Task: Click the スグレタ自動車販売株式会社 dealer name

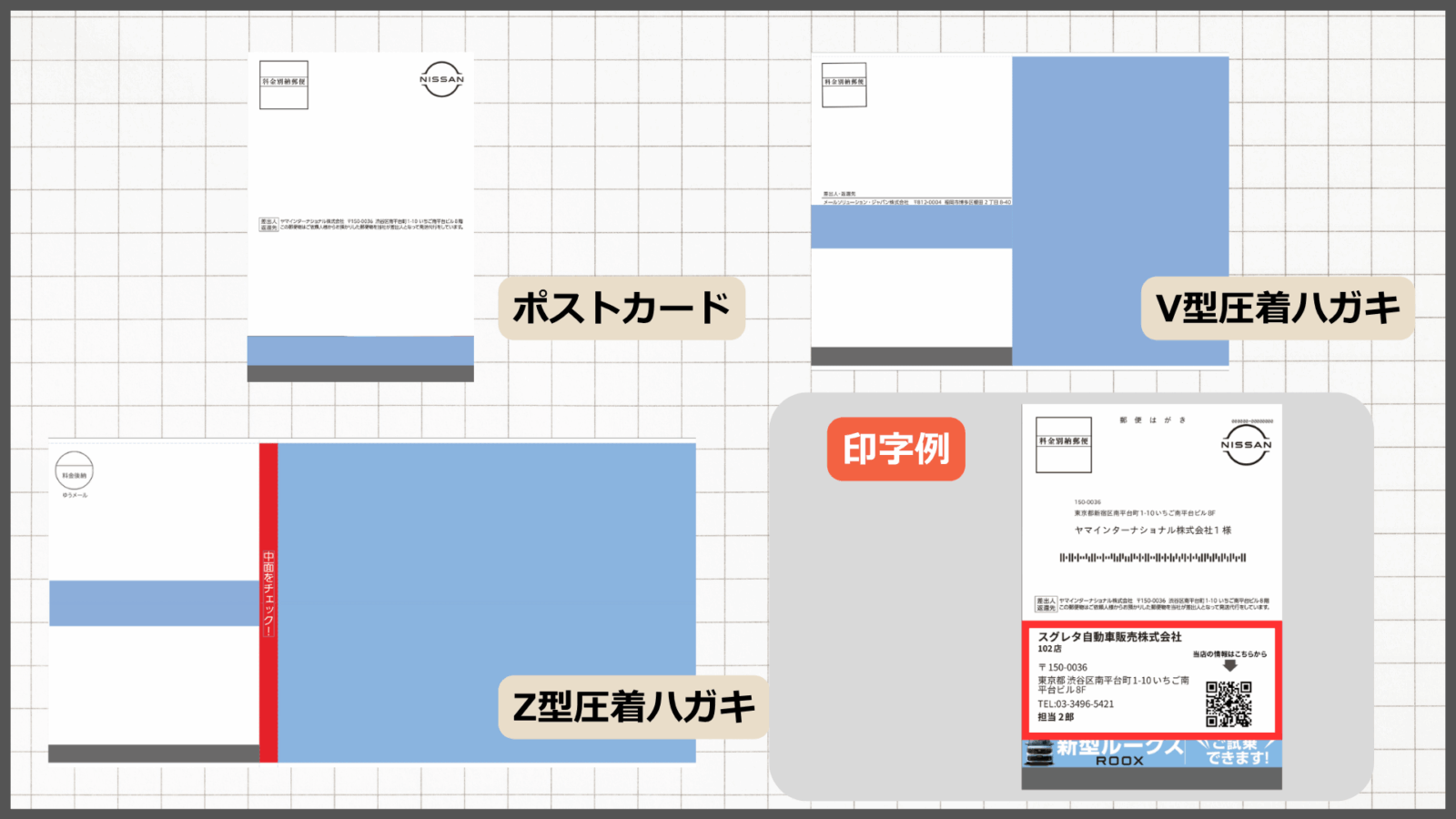Action: (1109, 637)
